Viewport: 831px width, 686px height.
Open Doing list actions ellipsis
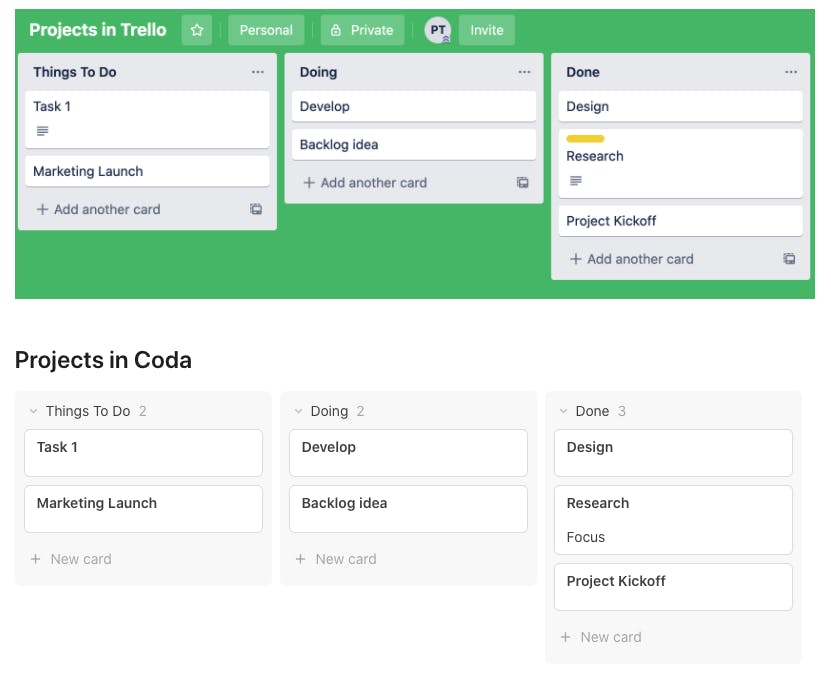(525, 72)
